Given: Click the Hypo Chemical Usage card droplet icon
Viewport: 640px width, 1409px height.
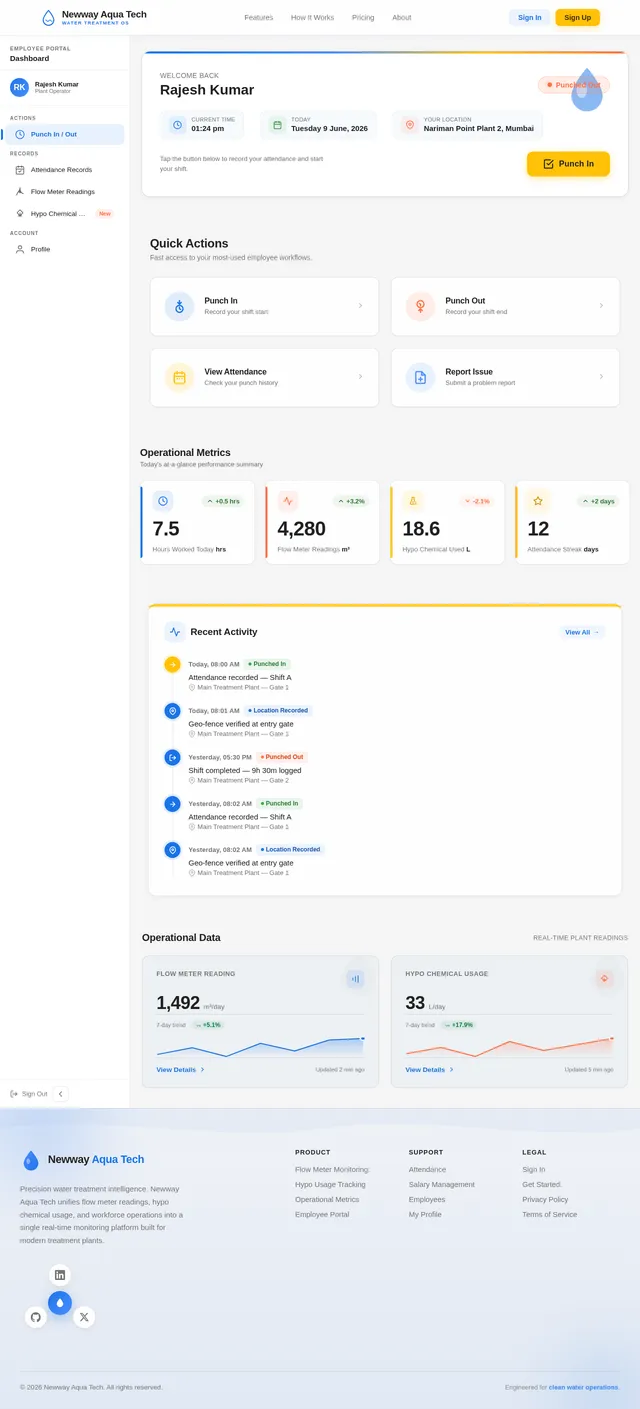Looking at the screenshot, I should (604, 979).
